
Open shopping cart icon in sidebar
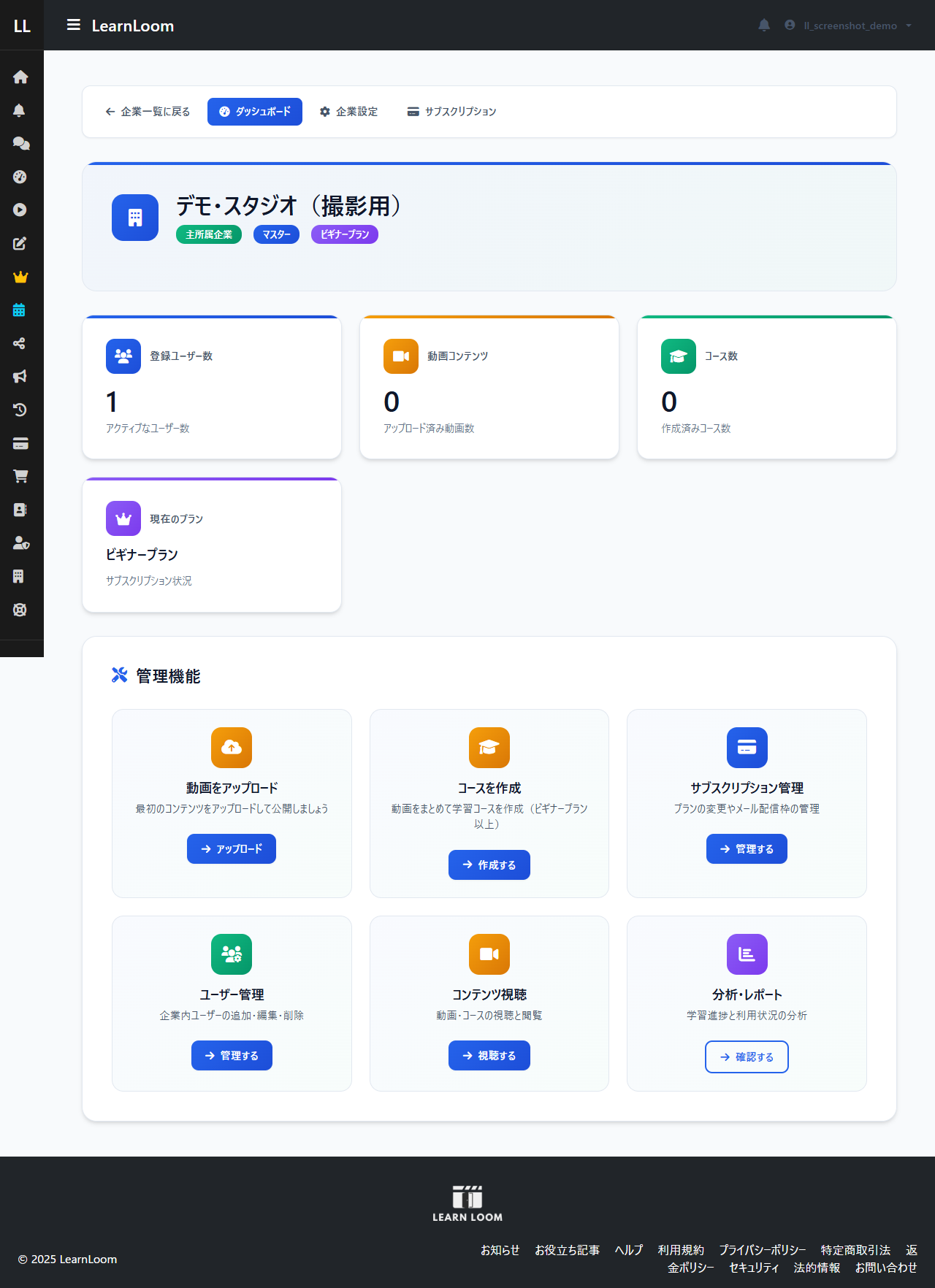point(20,476)
